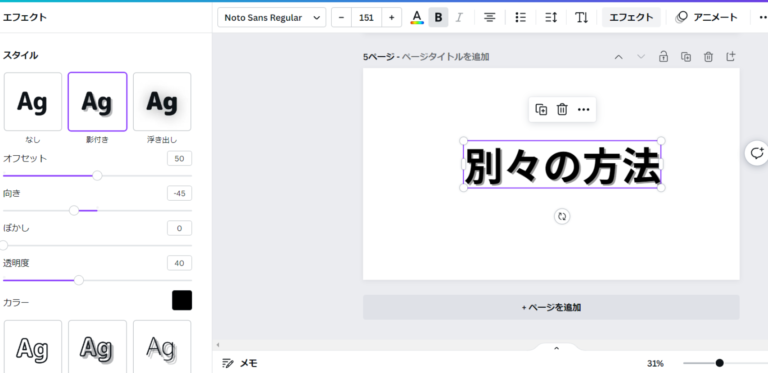Image resolution: width=768 pixels, height=373 pixels.
Task: Select the 影付き style thumbnail
Action: 97,102
